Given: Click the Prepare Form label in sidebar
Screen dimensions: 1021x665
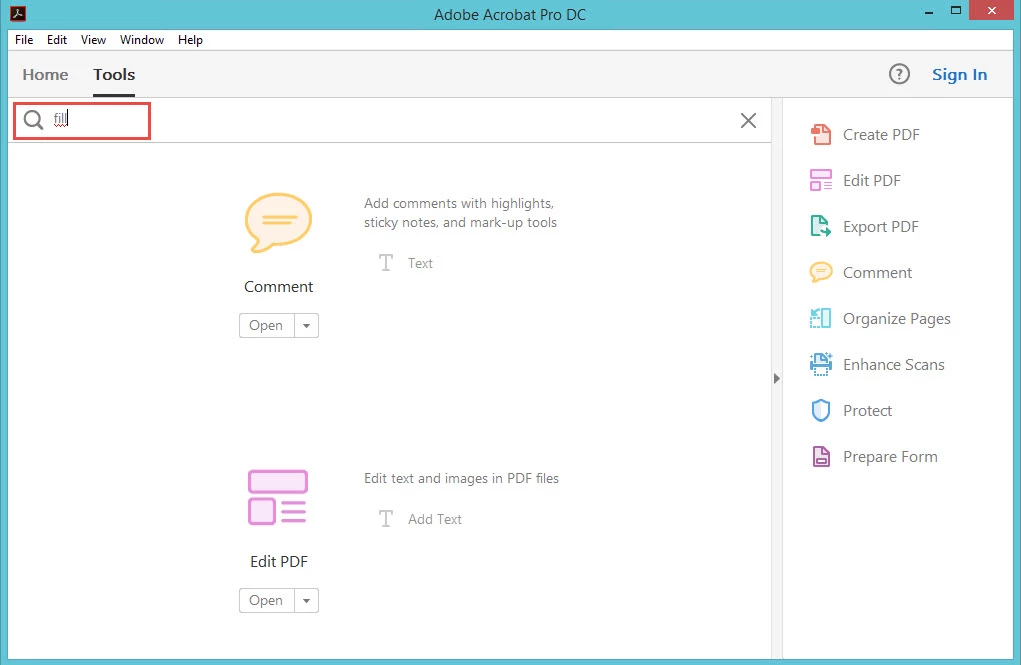Looking at the screenshot, I should [x=890, y=457].
